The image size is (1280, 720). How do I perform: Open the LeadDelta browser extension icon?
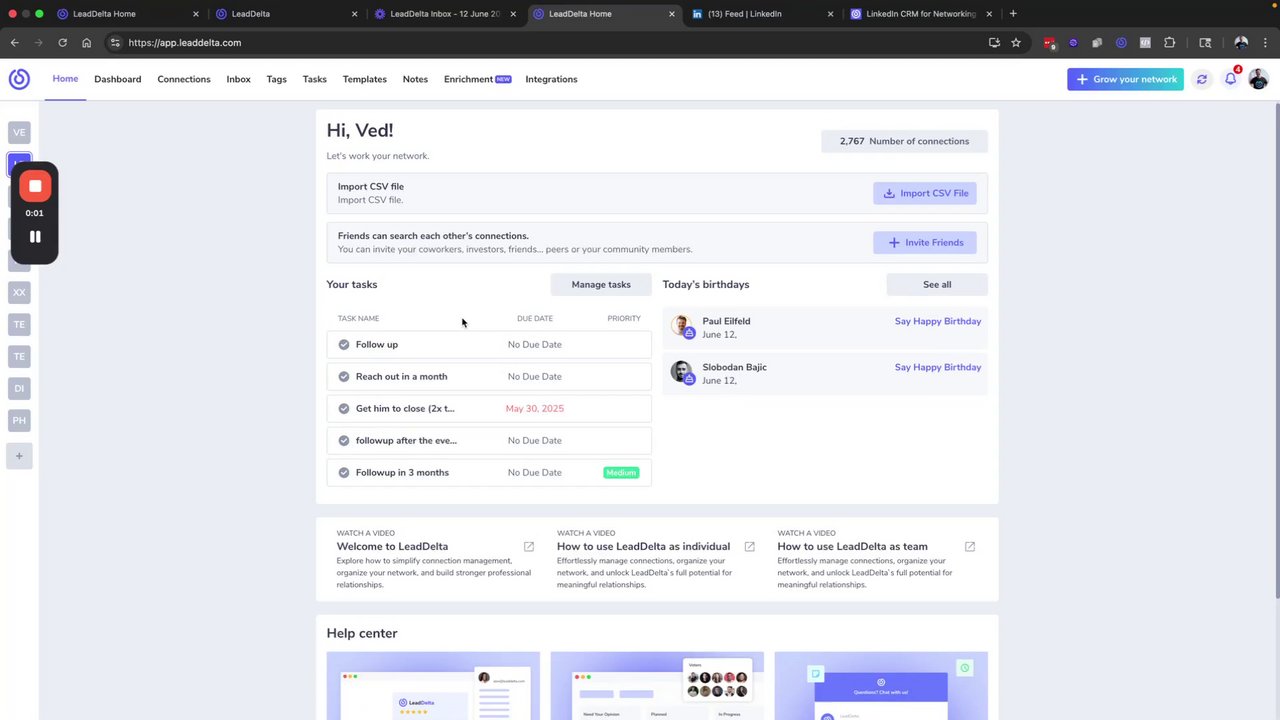click(1121, 43)
